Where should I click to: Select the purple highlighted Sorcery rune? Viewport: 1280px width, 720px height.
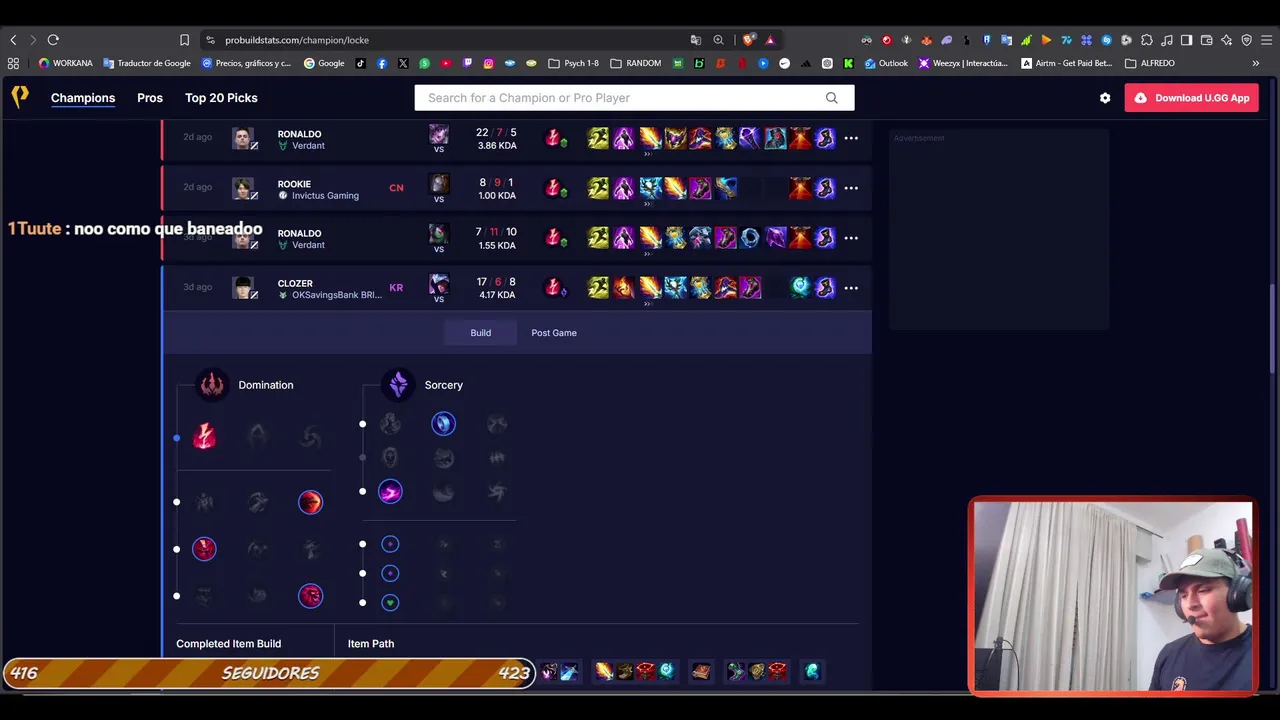(x=390, y=492)
